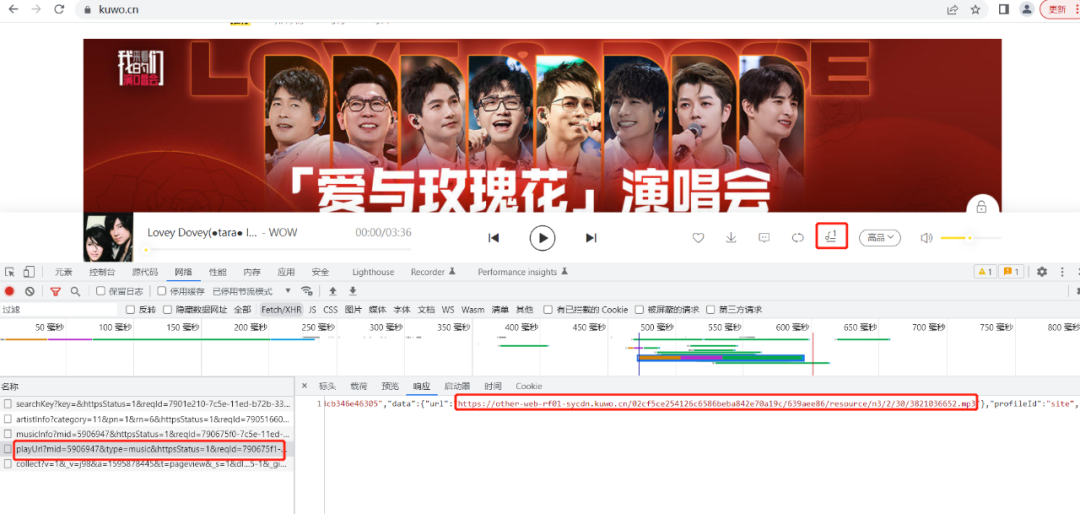Screen dimensions: 1080x514
Task: Open the 预览 request detail tab
Action: coord(391,386)
